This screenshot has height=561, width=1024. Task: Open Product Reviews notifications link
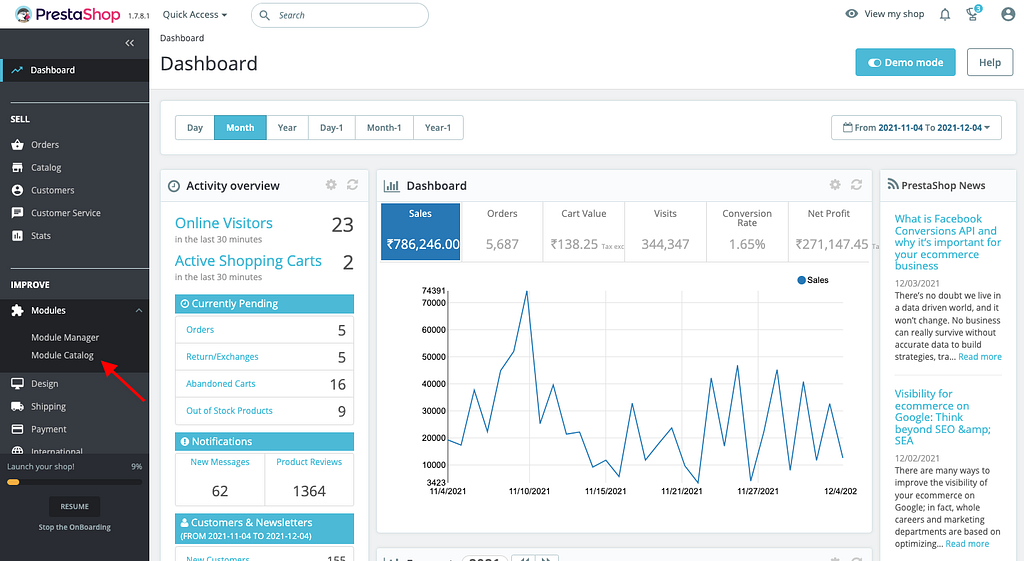coord(309,462)
